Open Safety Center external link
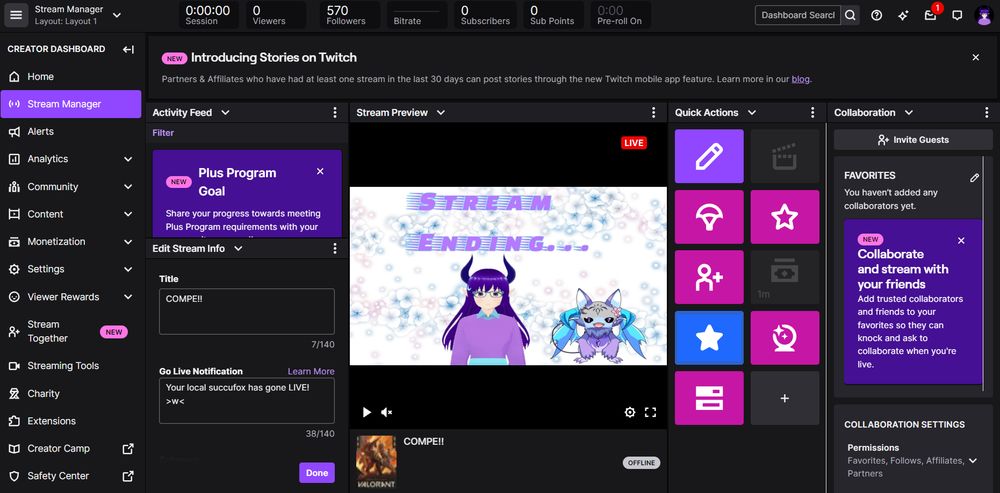The width and height of the screenshot is (1000, 493). pyautogui.click(x=71, y=476)
